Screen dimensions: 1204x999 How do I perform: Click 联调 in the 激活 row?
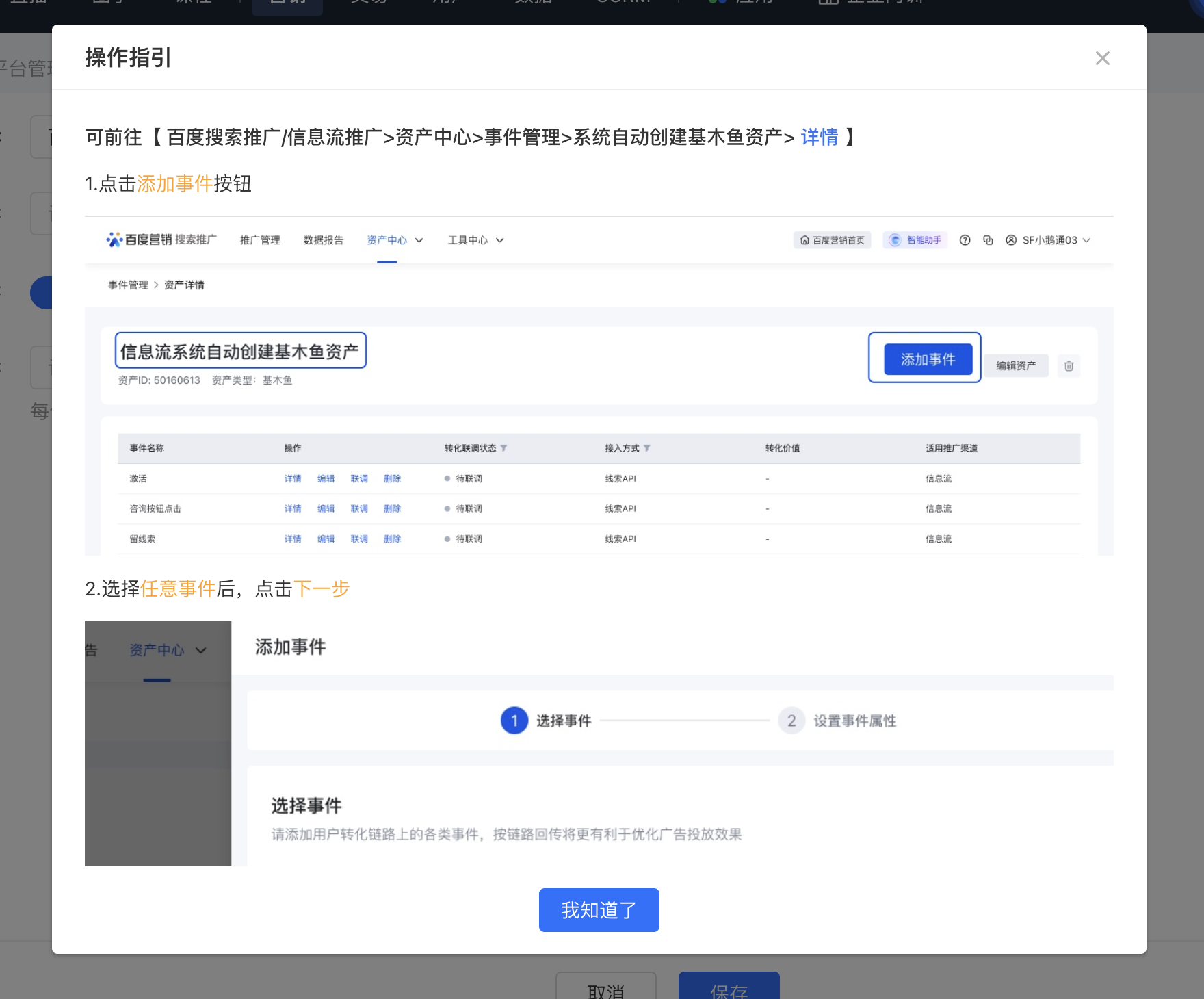tap(359, 479)
